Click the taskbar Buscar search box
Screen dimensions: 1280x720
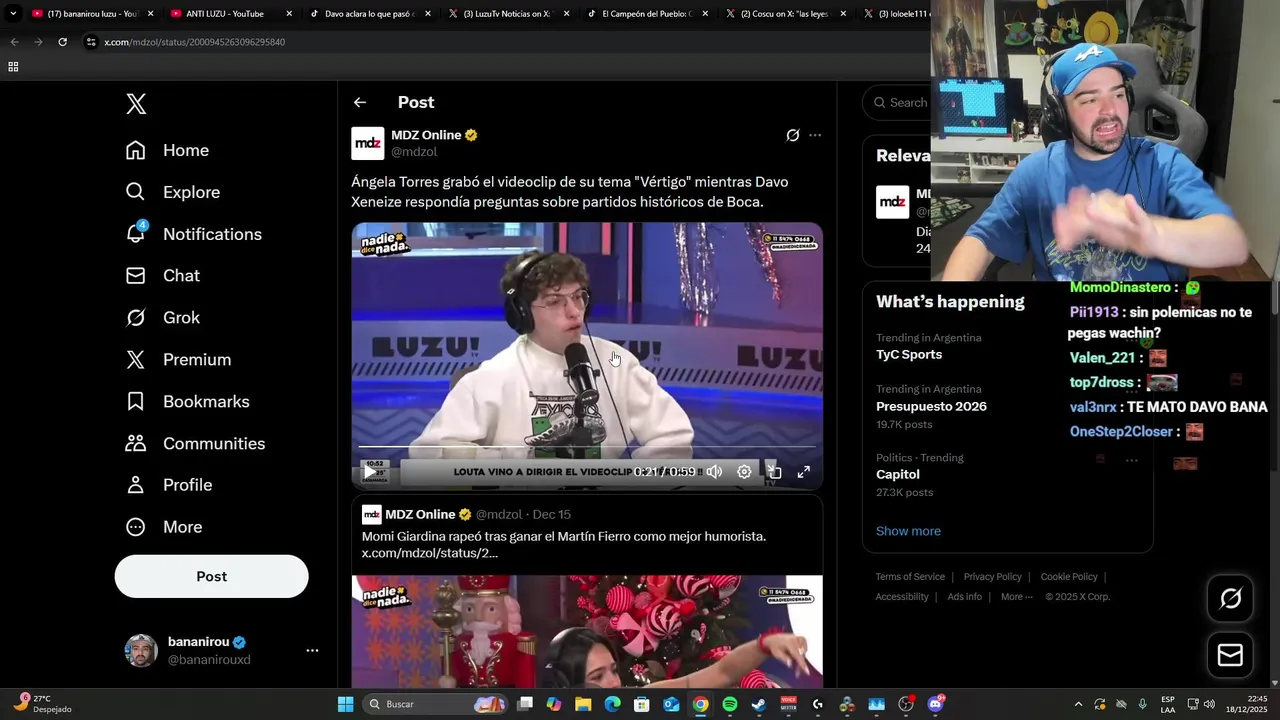tap(435, 704)
